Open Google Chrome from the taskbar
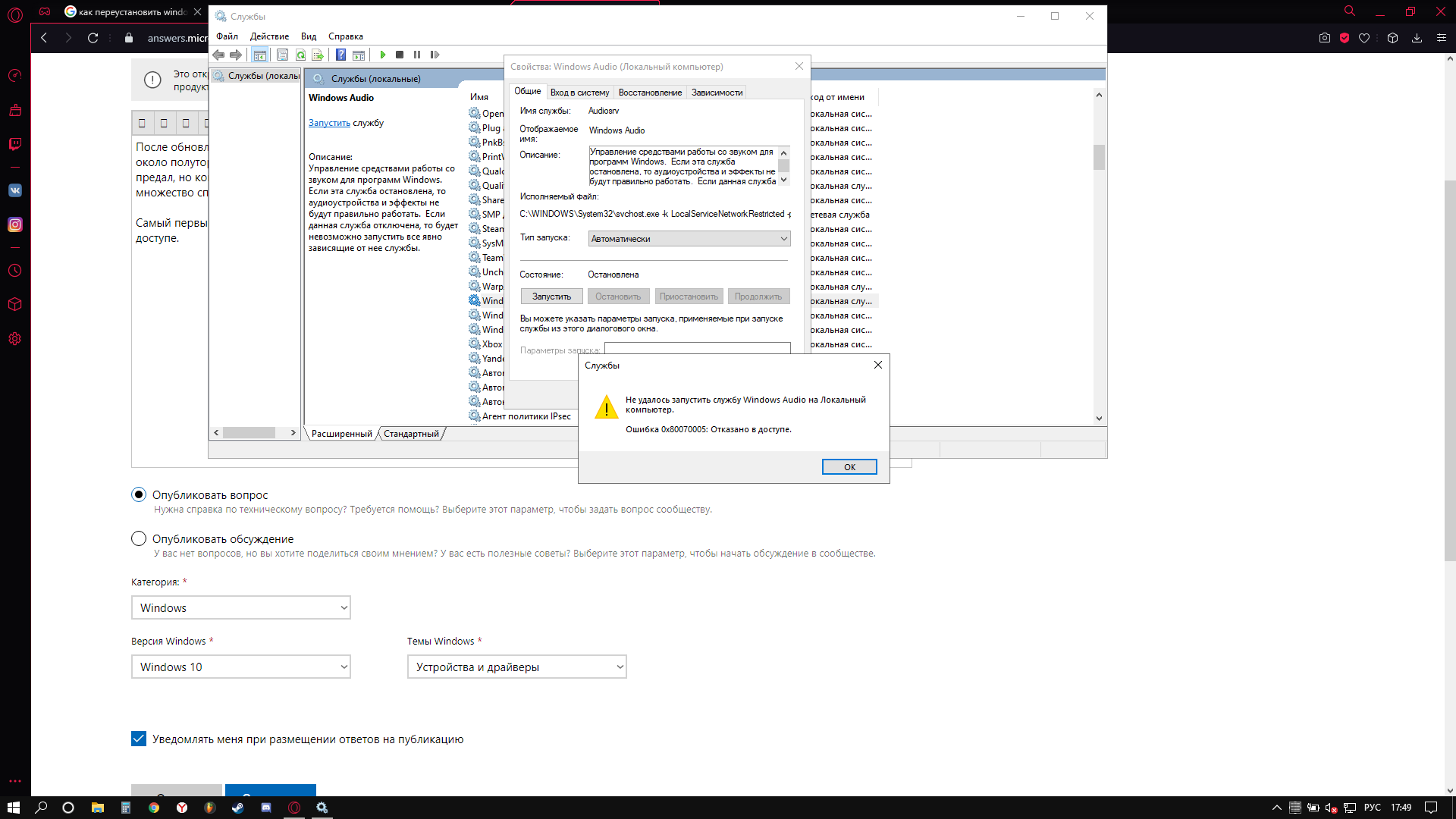The image size is (1456, 819). 154,808
